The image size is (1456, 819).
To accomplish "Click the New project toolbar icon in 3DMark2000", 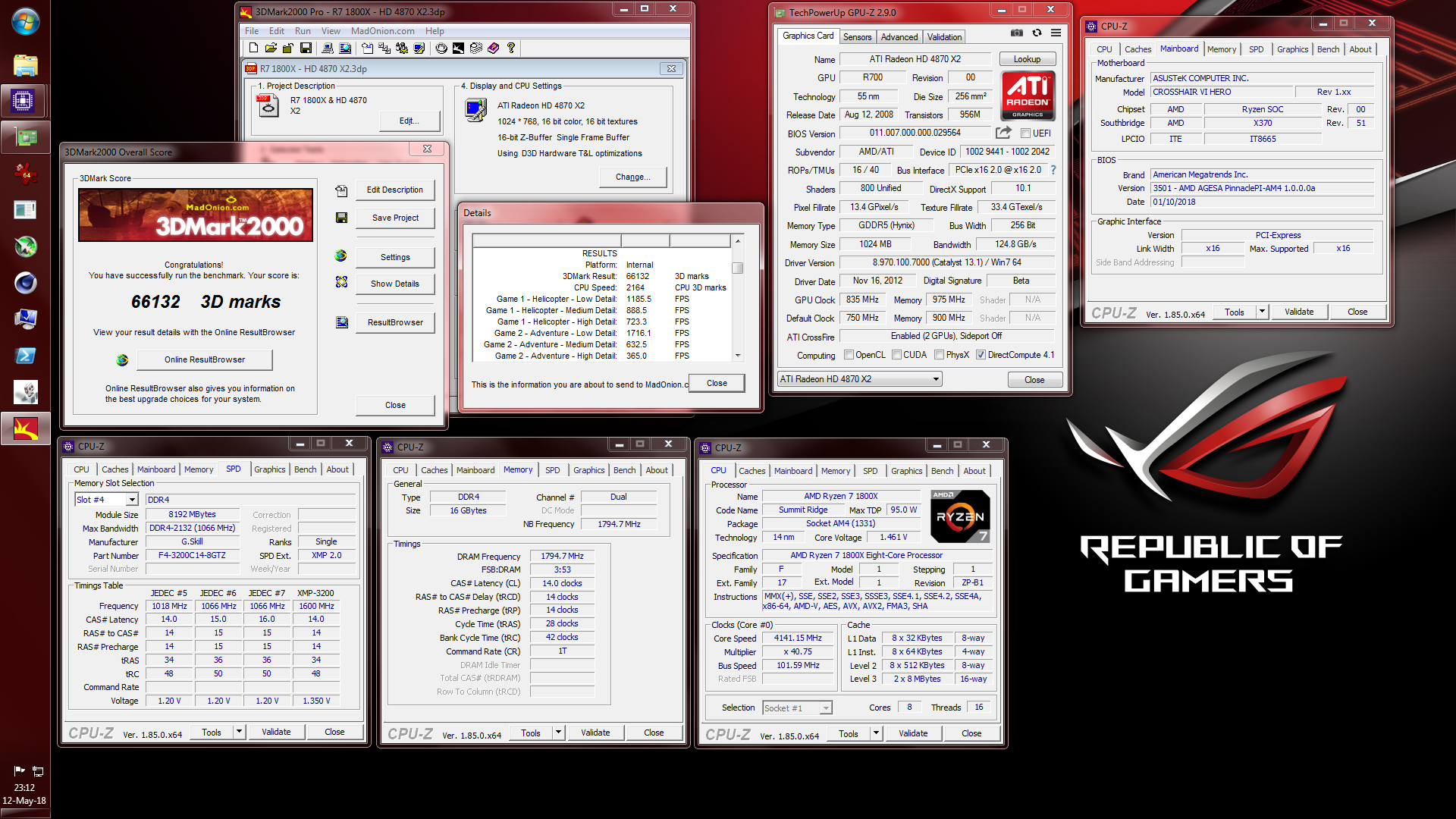I will click(253, 49).
